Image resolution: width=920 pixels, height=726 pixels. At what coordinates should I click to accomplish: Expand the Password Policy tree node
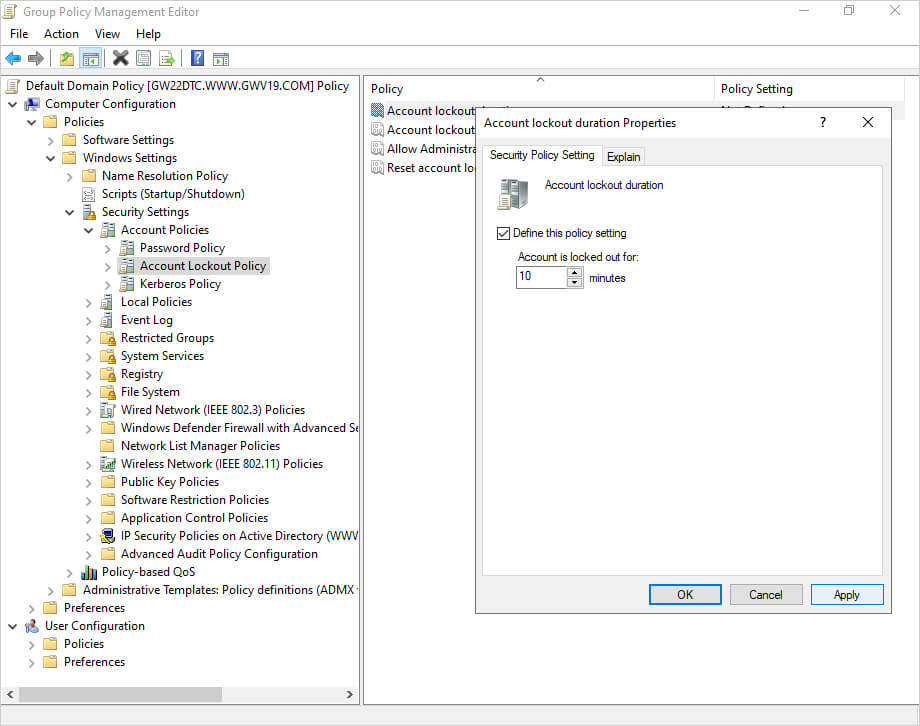(108, 248)
